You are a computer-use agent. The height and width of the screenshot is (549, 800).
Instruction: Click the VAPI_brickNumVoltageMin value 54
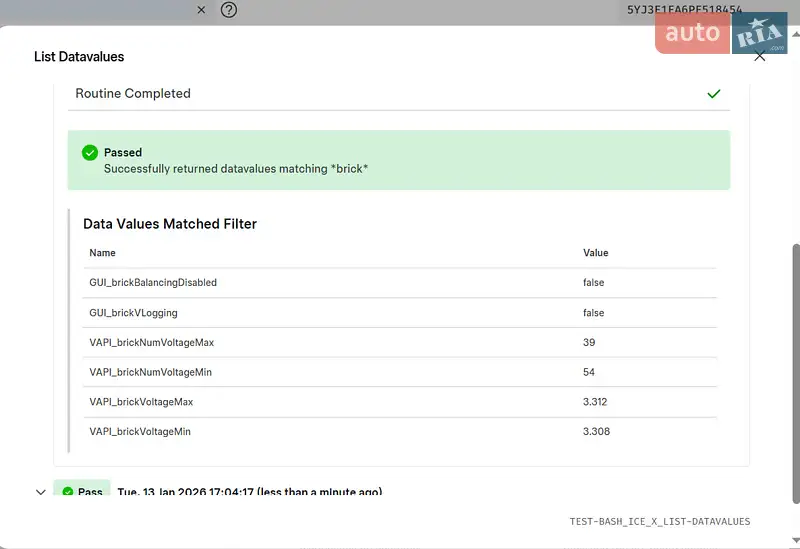click(x=589, y=372)
